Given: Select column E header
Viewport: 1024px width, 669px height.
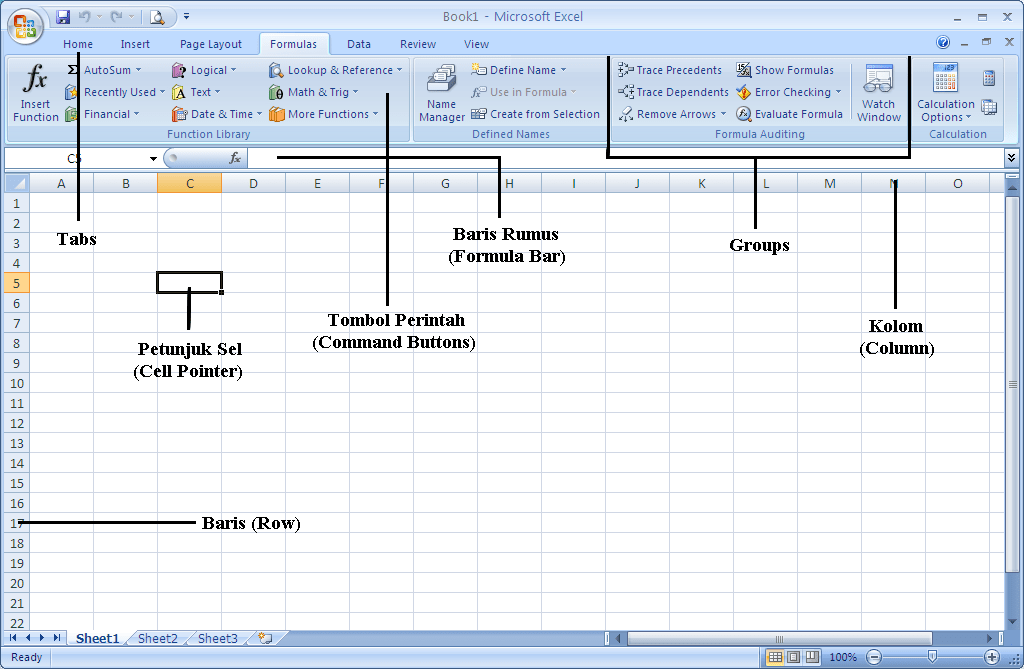Looking at the screenshot, I should tap(317, 184).
